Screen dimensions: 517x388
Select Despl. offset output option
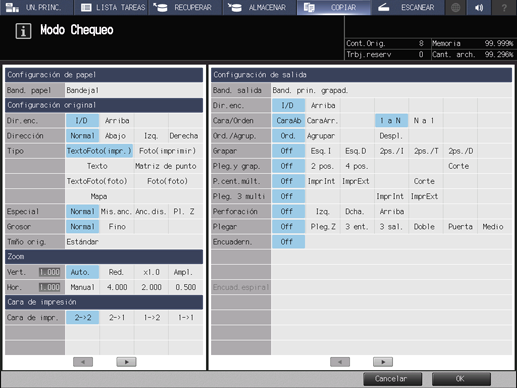tap(391, 136)
